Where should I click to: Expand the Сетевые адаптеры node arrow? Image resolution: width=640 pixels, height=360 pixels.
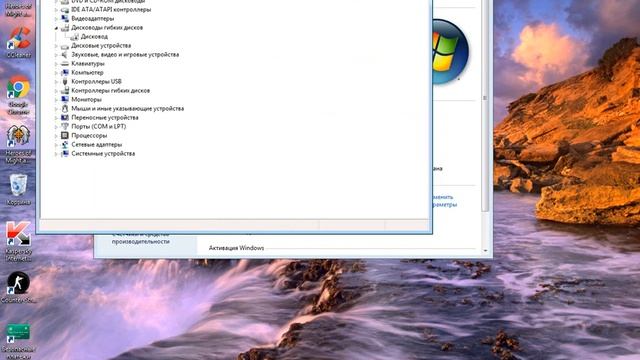[56, 144]
